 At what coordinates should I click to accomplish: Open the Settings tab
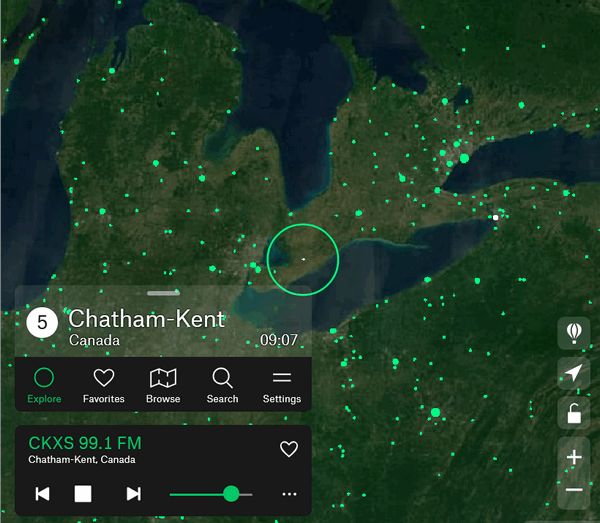(x=282, y=385)
